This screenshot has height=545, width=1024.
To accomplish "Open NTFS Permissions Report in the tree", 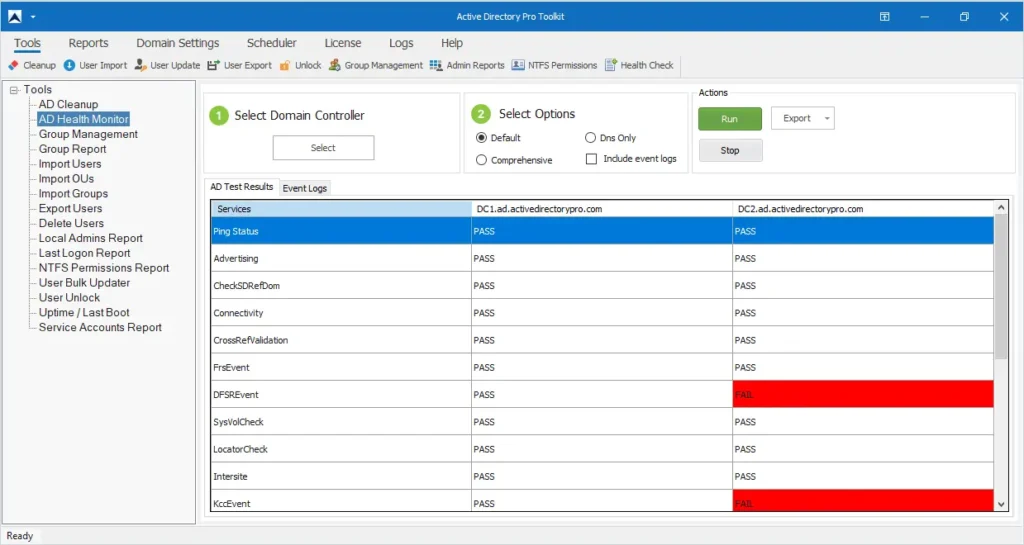I will tap(104, 268).
